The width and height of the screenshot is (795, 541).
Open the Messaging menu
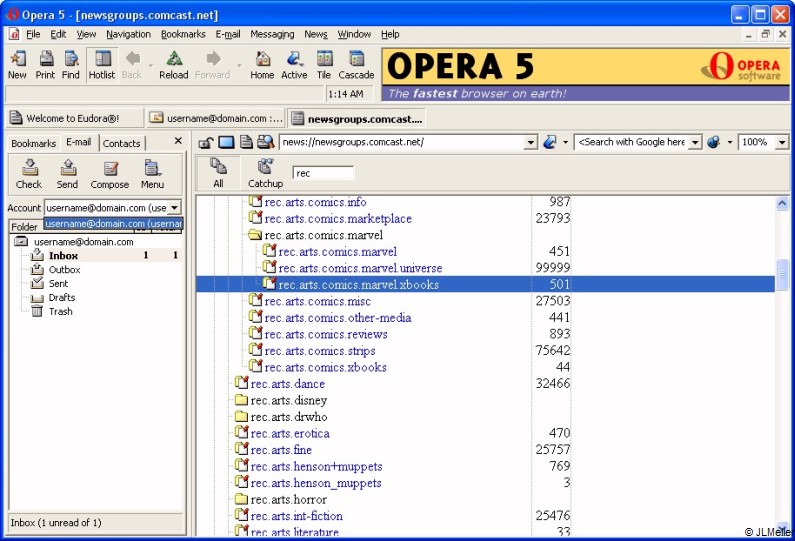click(x=272, y=34)
